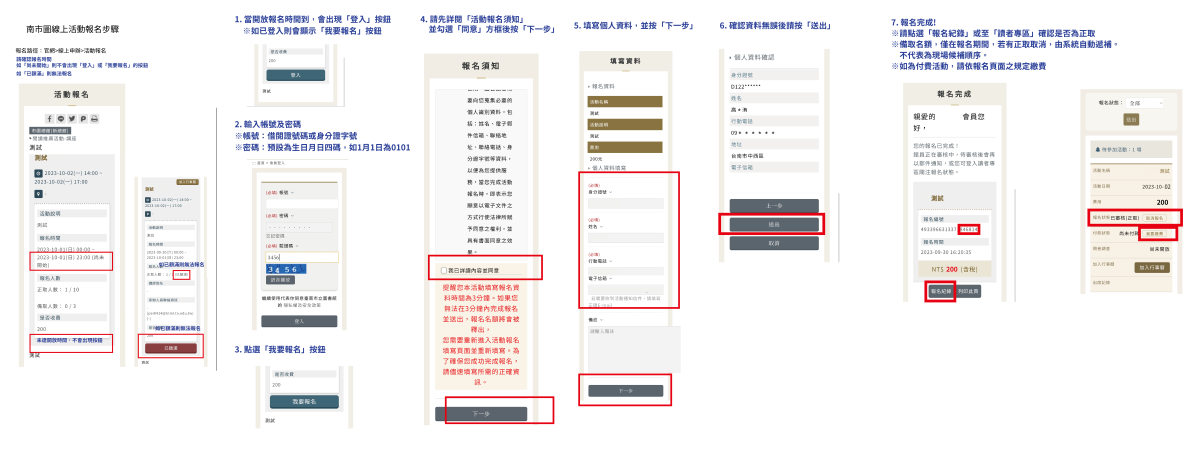The width and height of the screenshot is (1200, 456).
Task: Expand the 報名資料 section header
Action: 610,87
